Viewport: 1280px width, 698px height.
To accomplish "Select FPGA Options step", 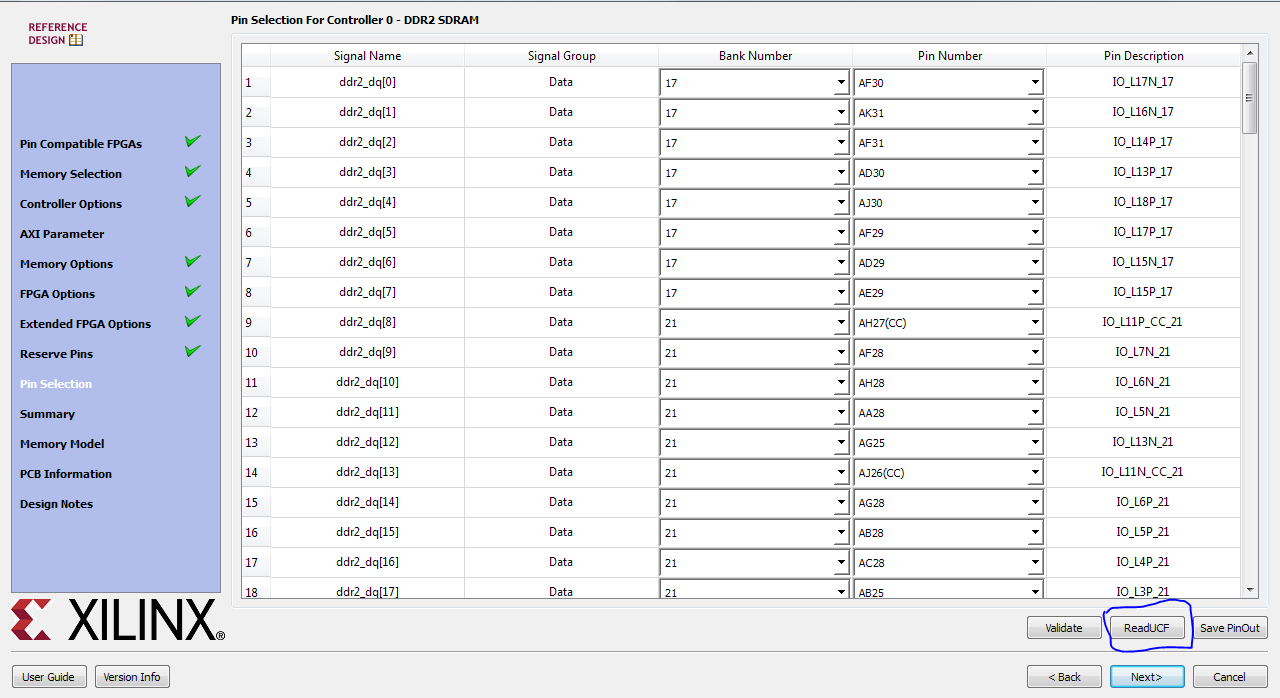I will point(57,294).
